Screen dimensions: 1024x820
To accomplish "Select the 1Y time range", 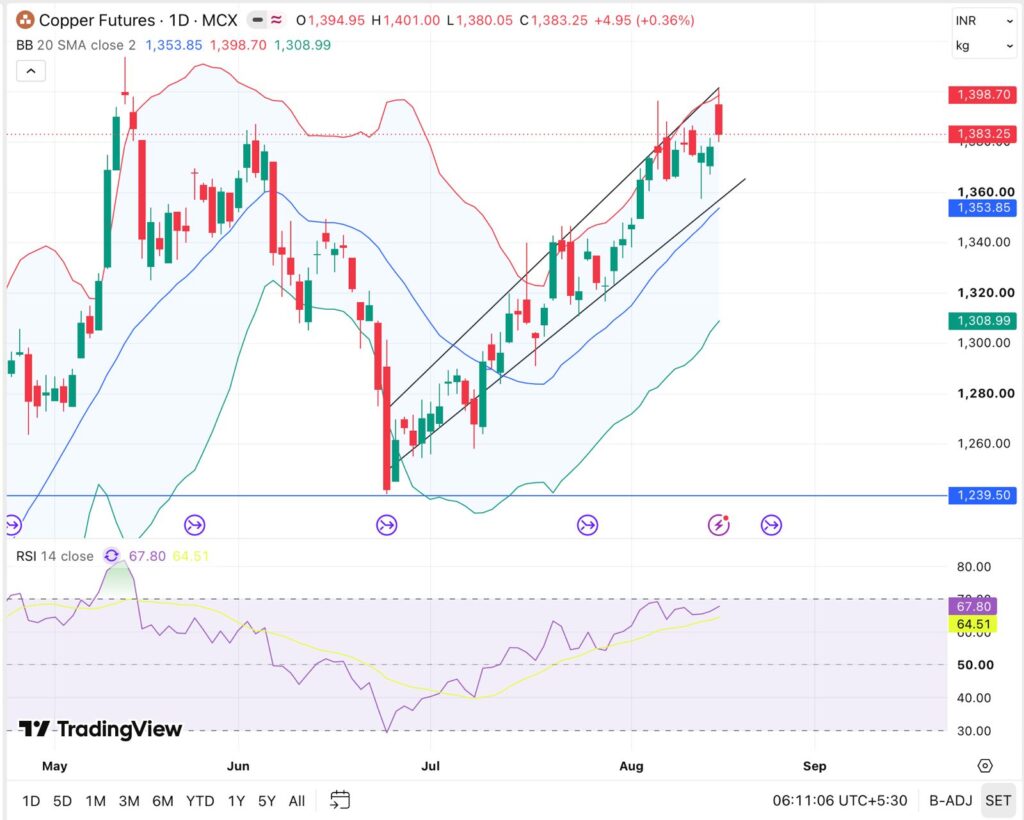I will [236, 800].
